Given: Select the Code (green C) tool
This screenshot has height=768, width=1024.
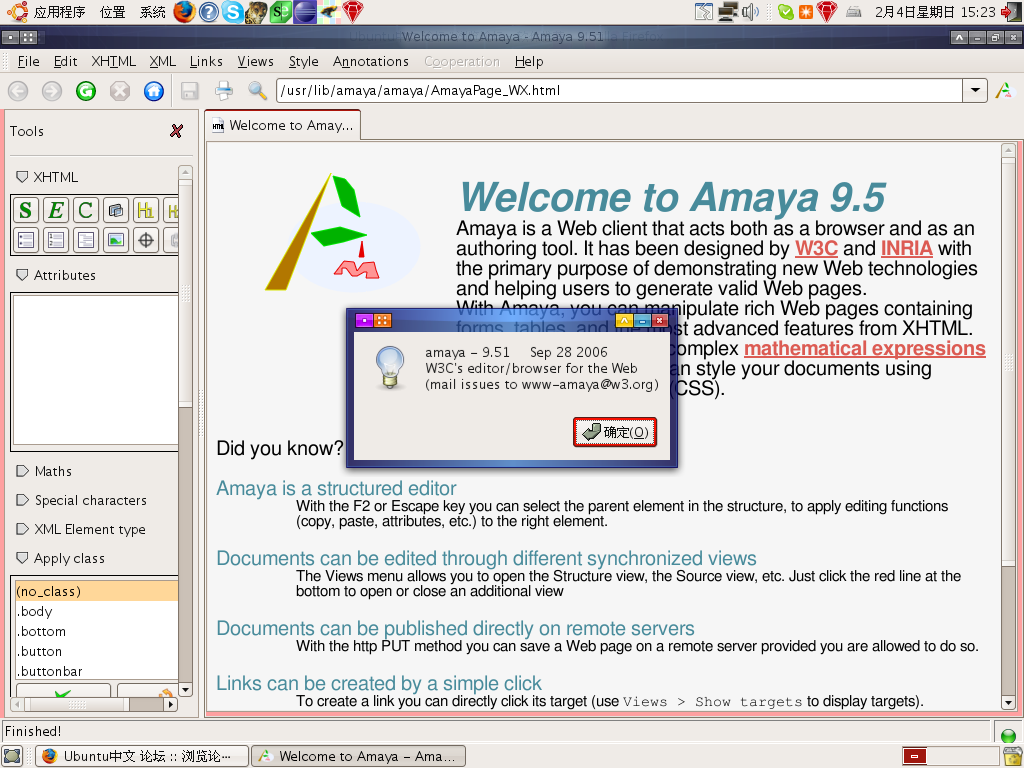Looking at the screenshot, I should pos(86,210).
